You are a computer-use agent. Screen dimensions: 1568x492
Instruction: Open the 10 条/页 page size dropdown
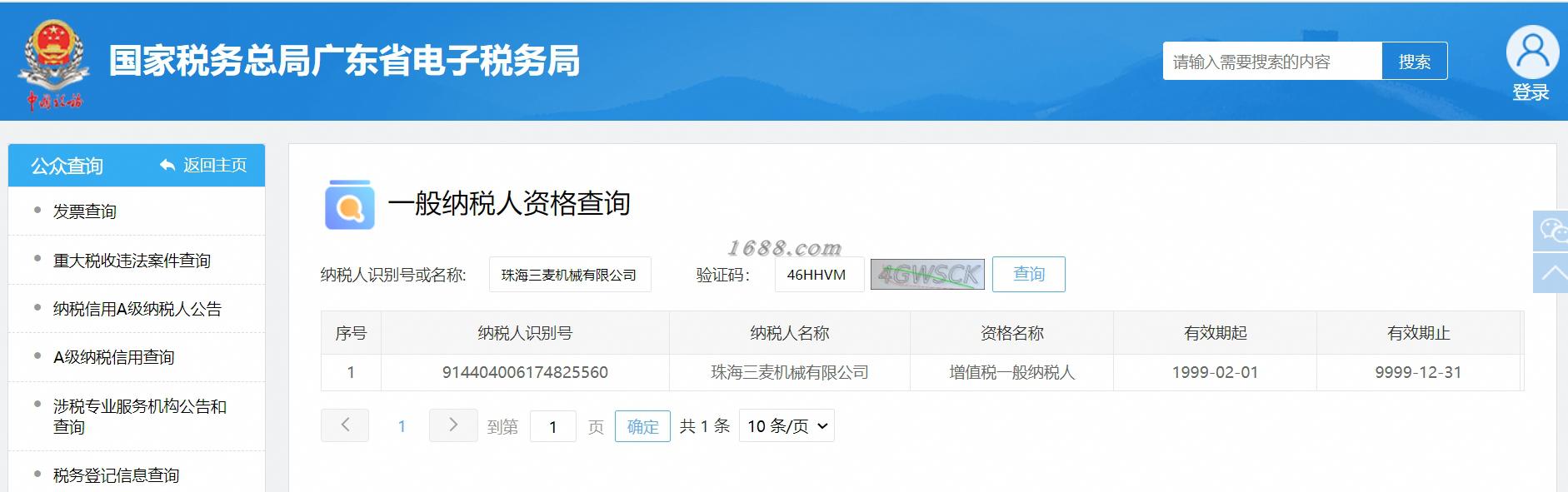tap(786, 425)
